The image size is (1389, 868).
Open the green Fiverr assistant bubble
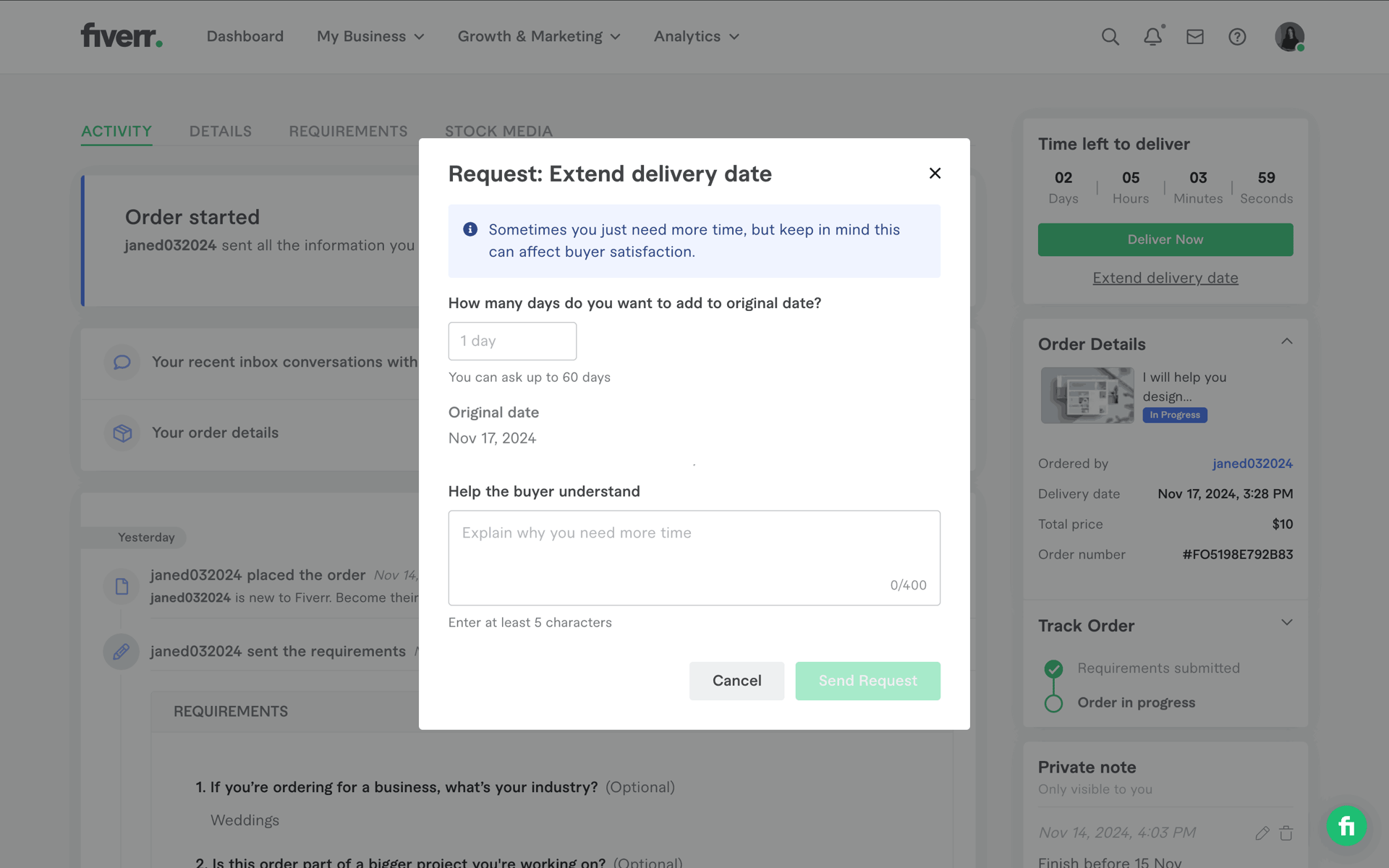click(1346, 825)
